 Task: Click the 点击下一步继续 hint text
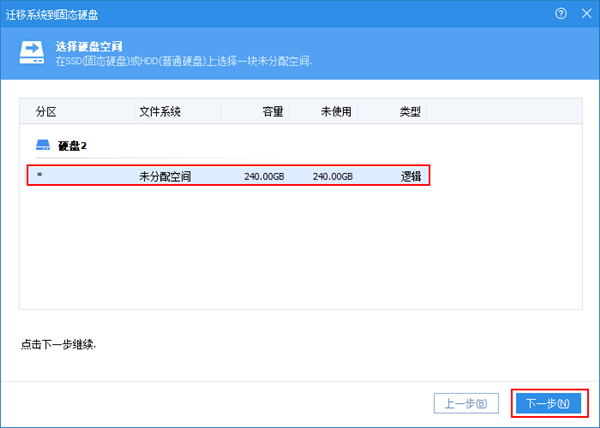[64, 345]
